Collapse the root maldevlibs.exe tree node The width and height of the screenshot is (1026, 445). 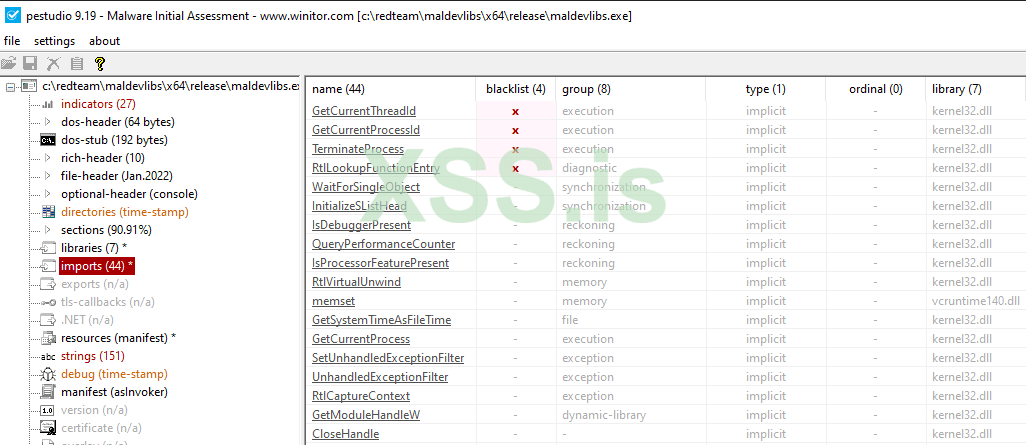(x=10, y=86)
